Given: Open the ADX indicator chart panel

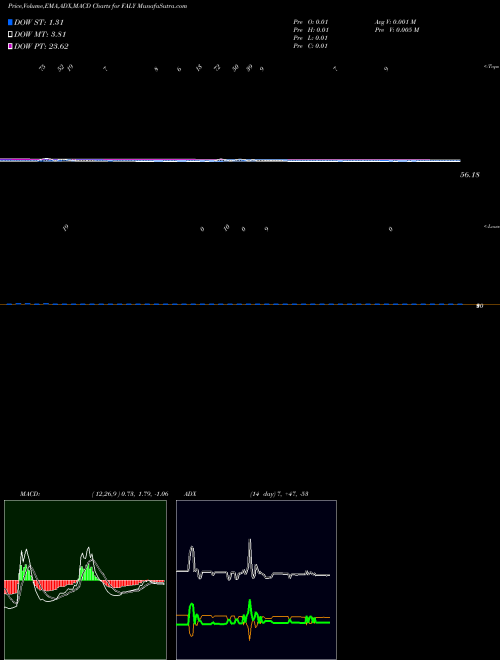Looking at the screenshot, I should [256, 580].
